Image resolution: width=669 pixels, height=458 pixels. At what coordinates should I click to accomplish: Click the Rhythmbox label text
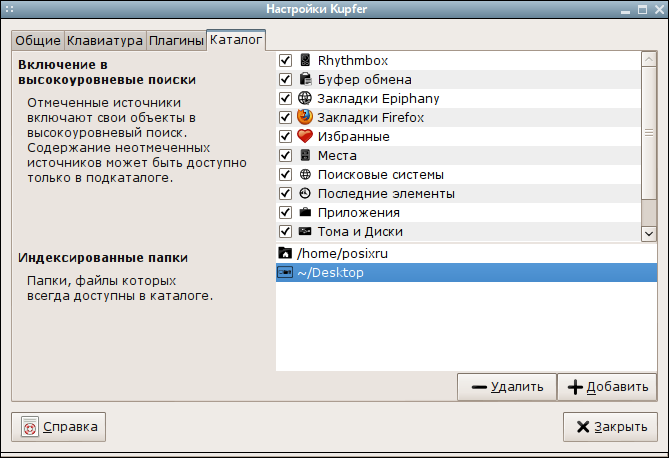tap(353, 61)
